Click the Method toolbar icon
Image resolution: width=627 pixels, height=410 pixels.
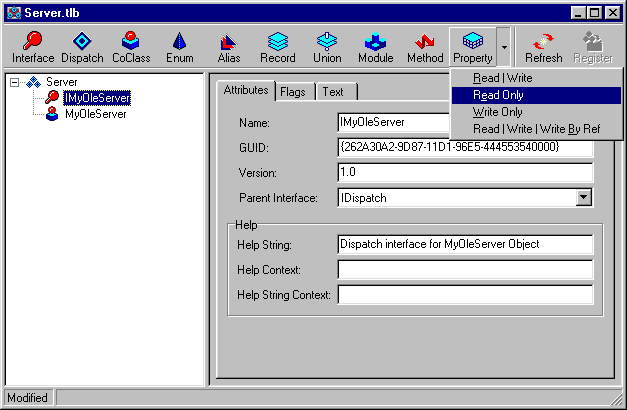pos(425,47)
